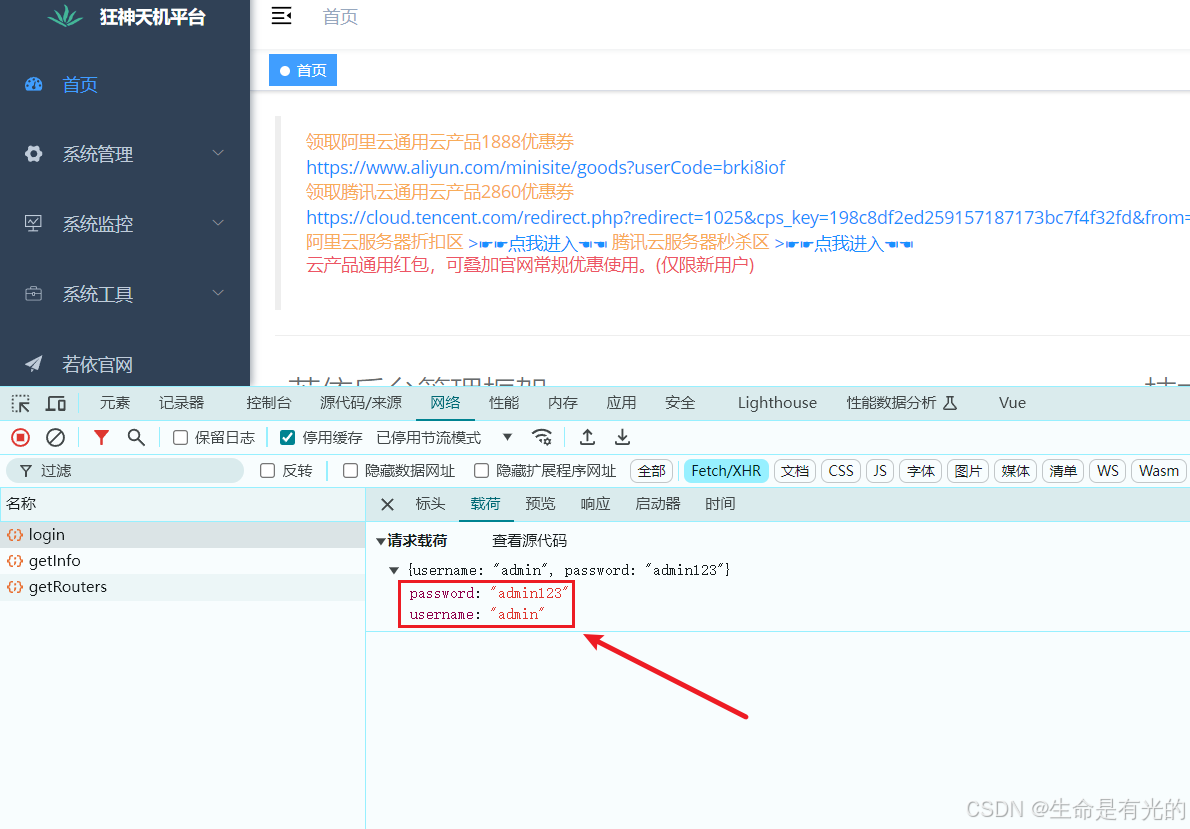This screenshot has width=1190, height=829.
Task: Open network conditions wifi icon
Action: point(542,437)
